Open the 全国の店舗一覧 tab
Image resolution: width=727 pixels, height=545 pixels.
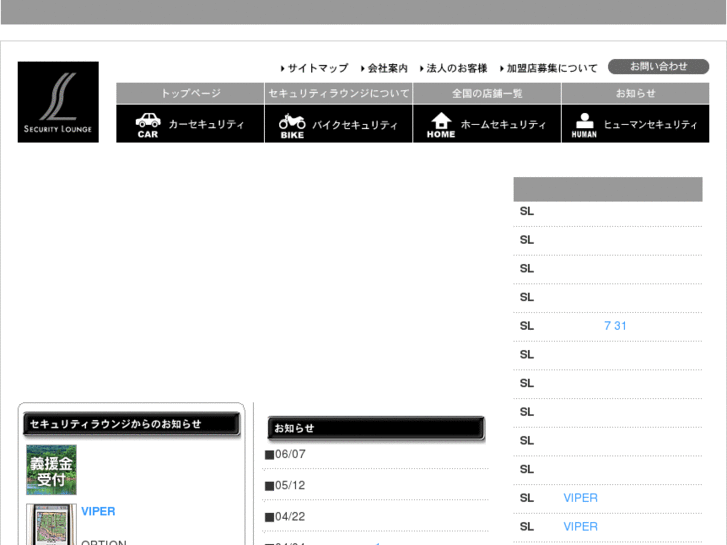pos(487,93)
